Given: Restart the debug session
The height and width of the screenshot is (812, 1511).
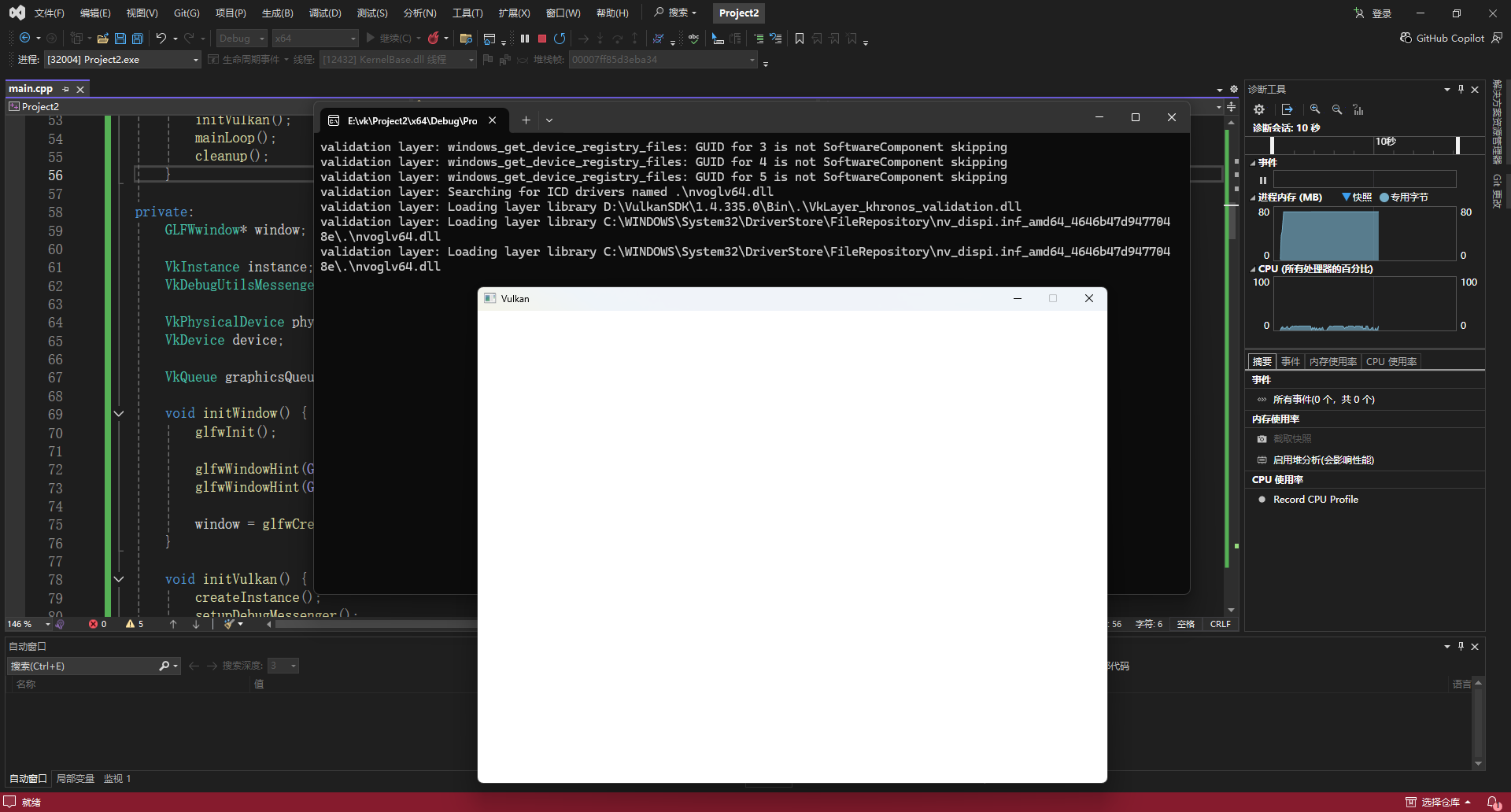Looking at the screenshot, I should coord(560,38).
